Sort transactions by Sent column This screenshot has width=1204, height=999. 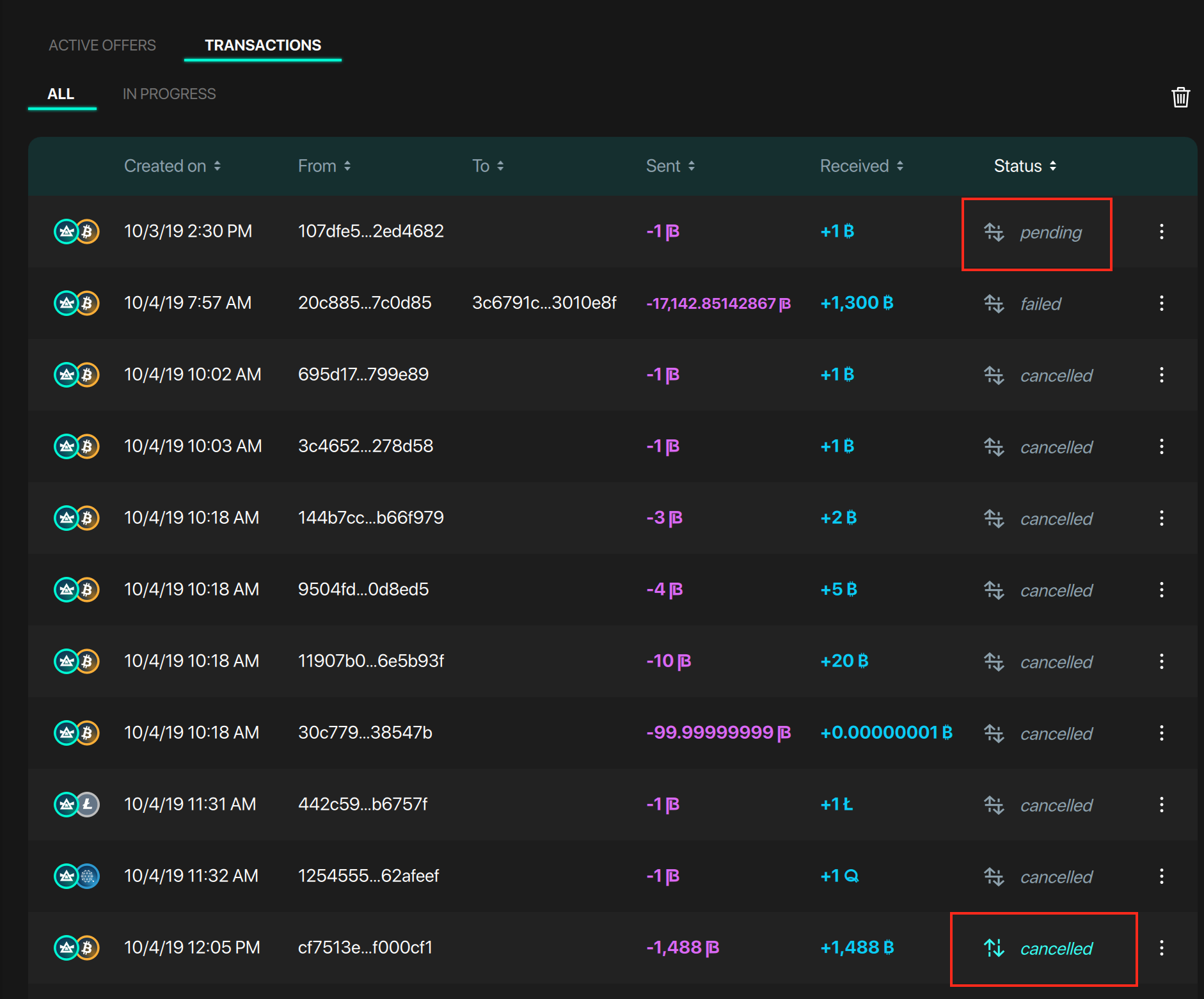click(x=670, y=166)
